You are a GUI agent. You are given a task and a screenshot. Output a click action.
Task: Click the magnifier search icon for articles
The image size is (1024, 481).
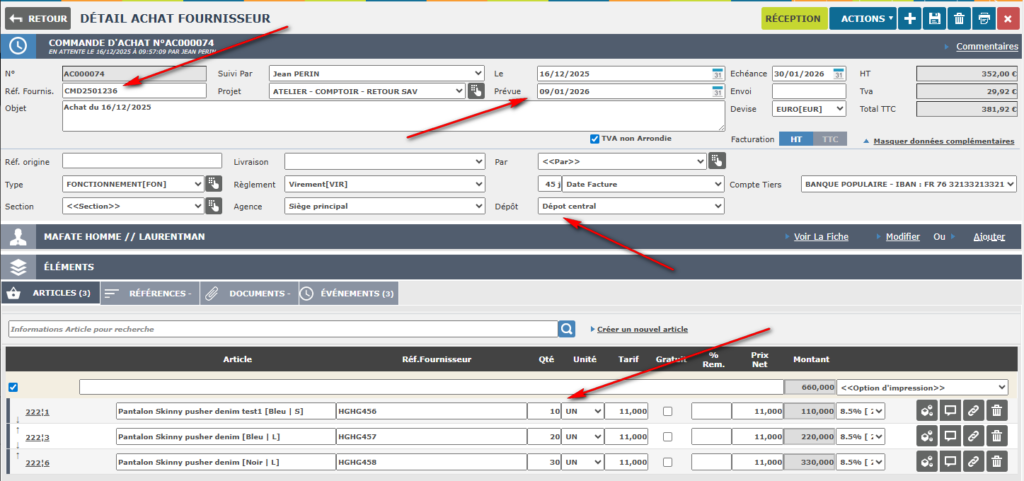(567, 329)
